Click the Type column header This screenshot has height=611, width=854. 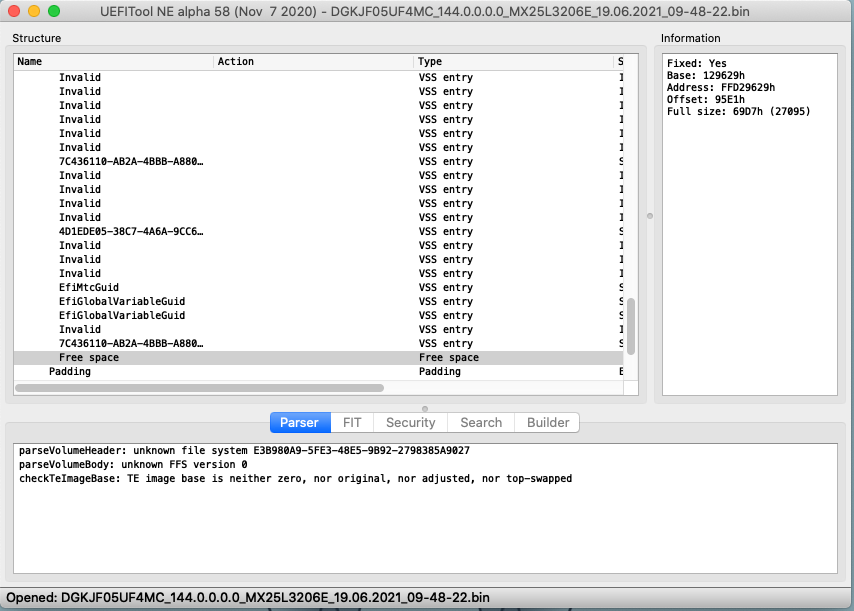(x=513, y=62)
